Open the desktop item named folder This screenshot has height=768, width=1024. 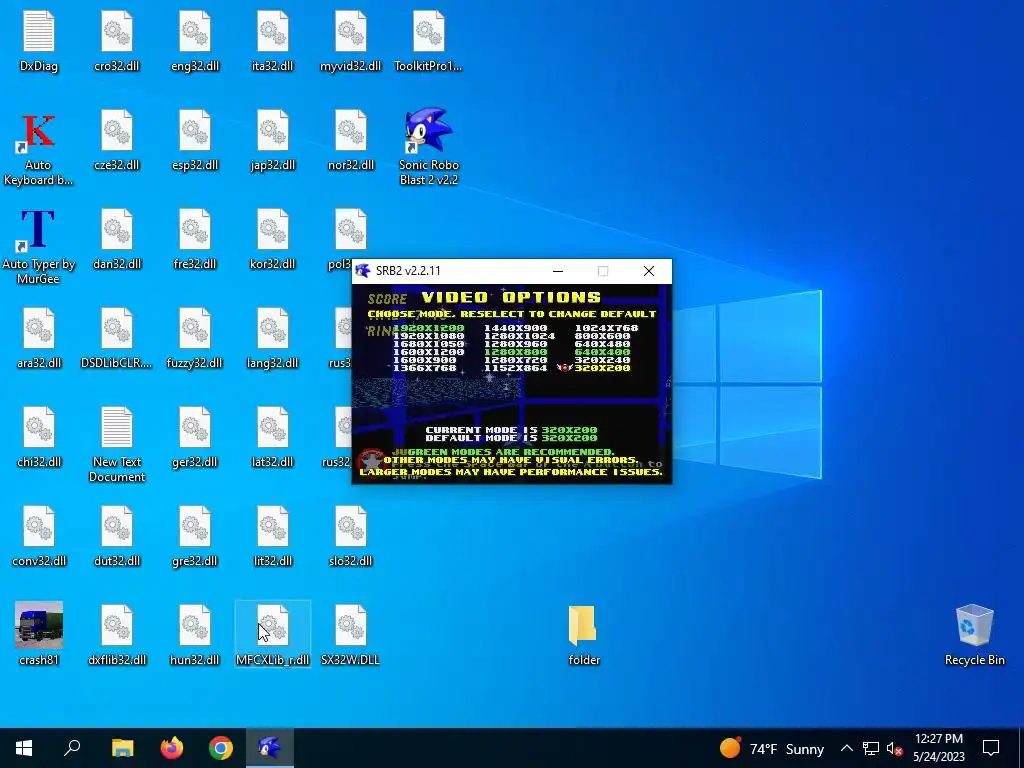583,626
